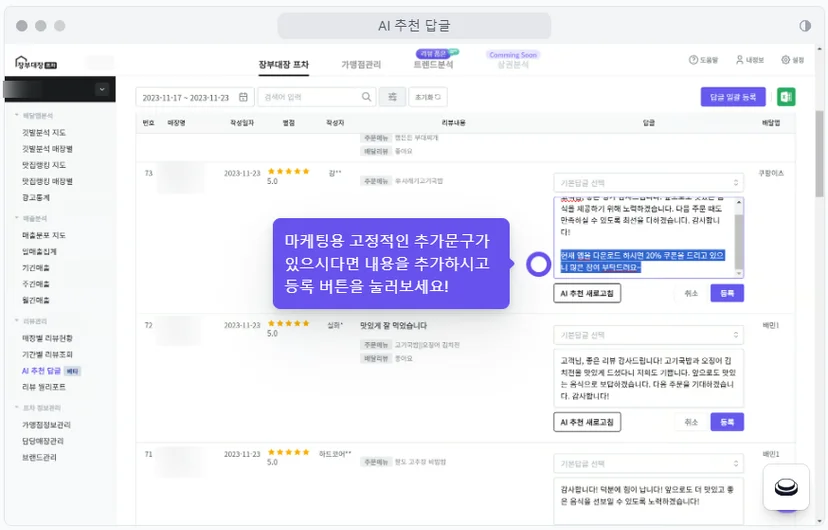Click the 작성일자 column header
The width and height of the screenshot is (828, 530).
242,122
